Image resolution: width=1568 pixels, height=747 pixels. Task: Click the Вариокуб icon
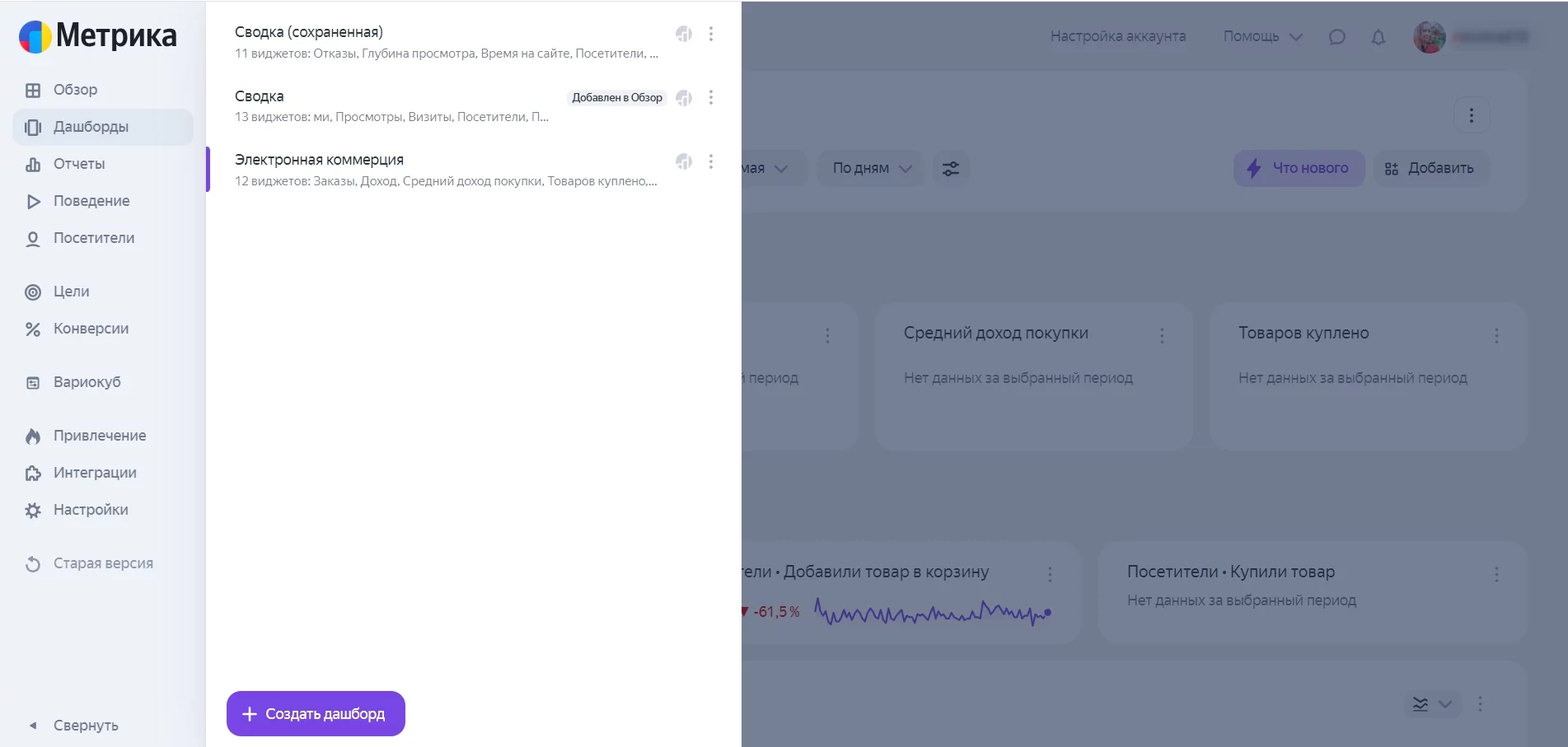[x=33, y=383]
